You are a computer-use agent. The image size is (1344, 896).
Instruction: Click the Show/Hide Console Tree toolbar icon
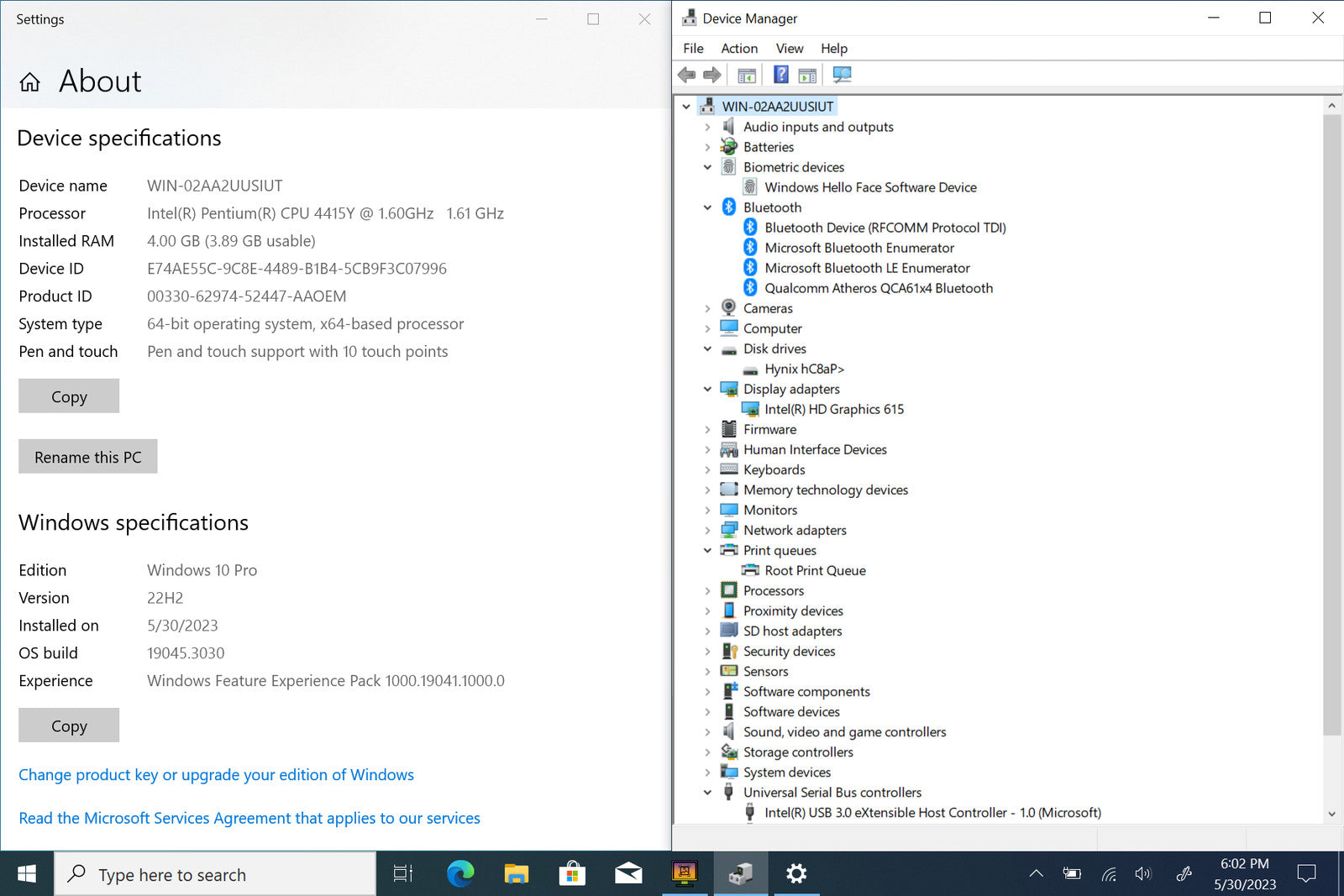pyautogui.click(x=746, y=76)
